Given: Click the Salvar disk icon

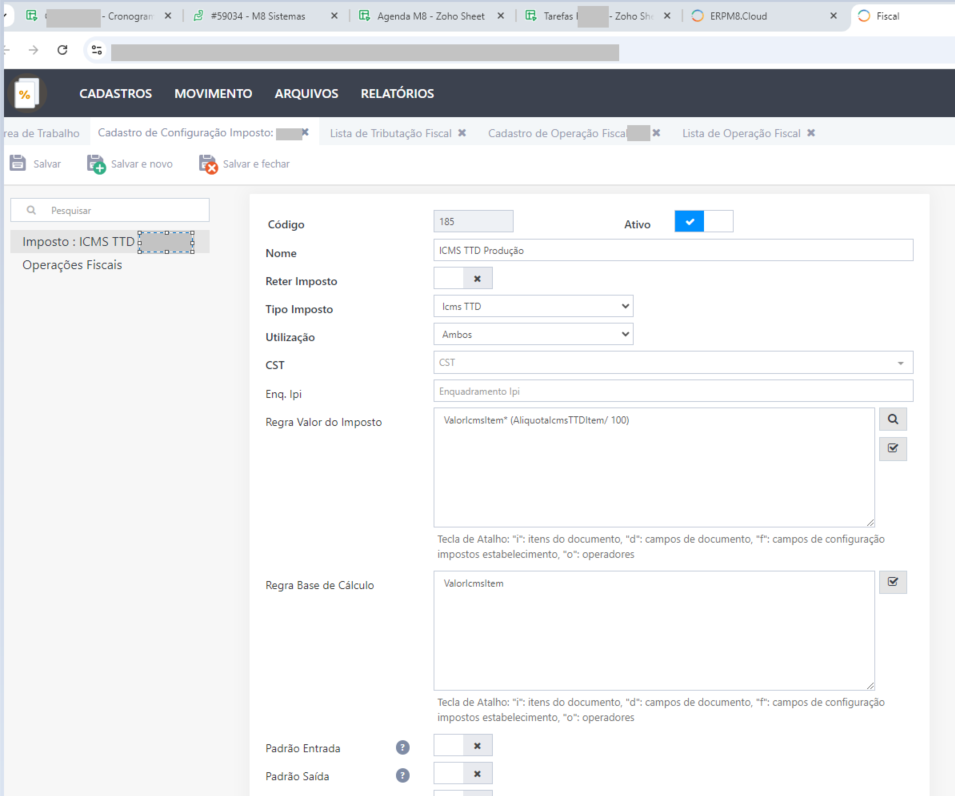Looking at the screenshot, I should 18,163.
